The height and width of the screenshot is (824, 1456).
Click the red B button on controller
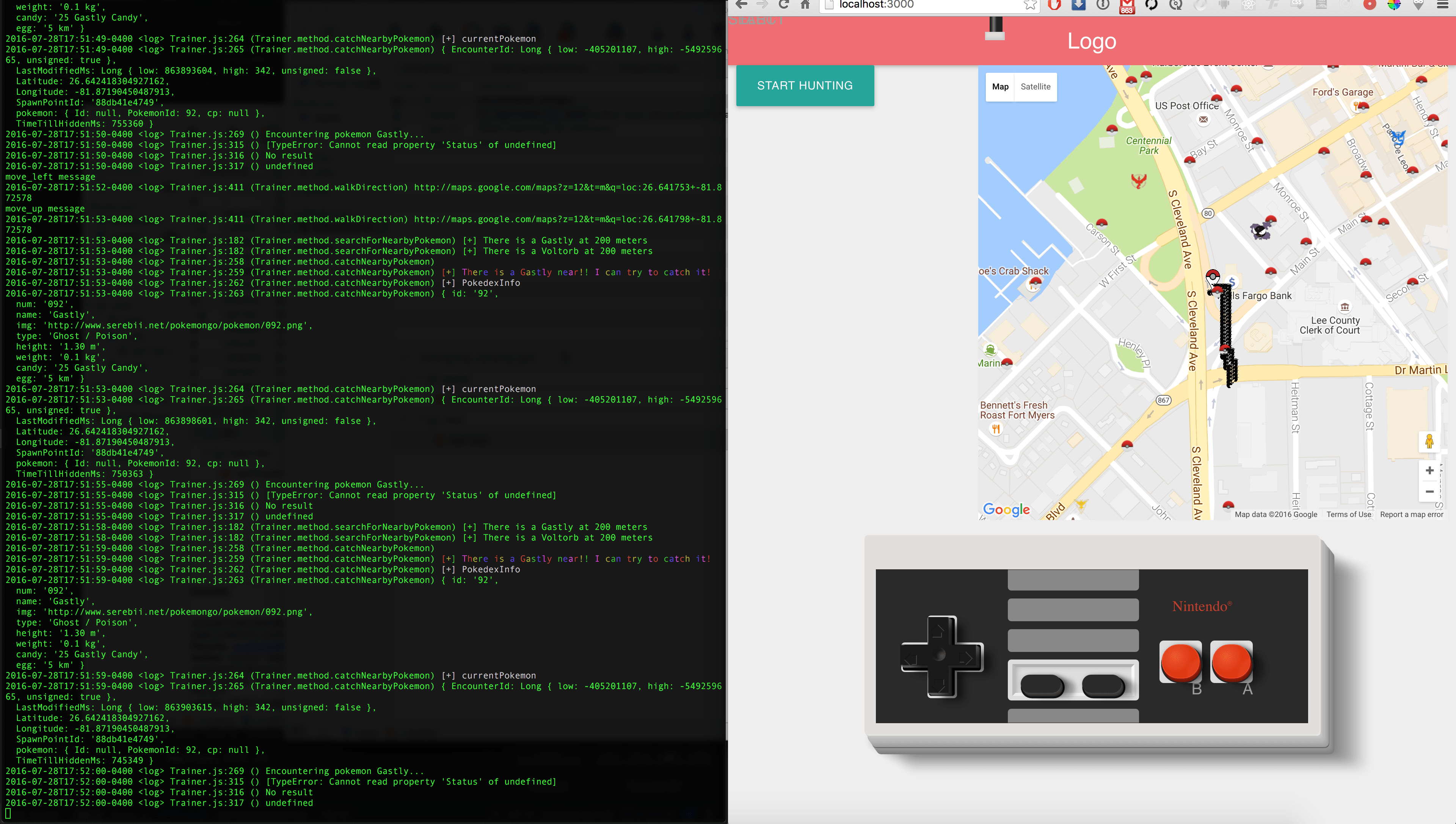point(1180,662)
